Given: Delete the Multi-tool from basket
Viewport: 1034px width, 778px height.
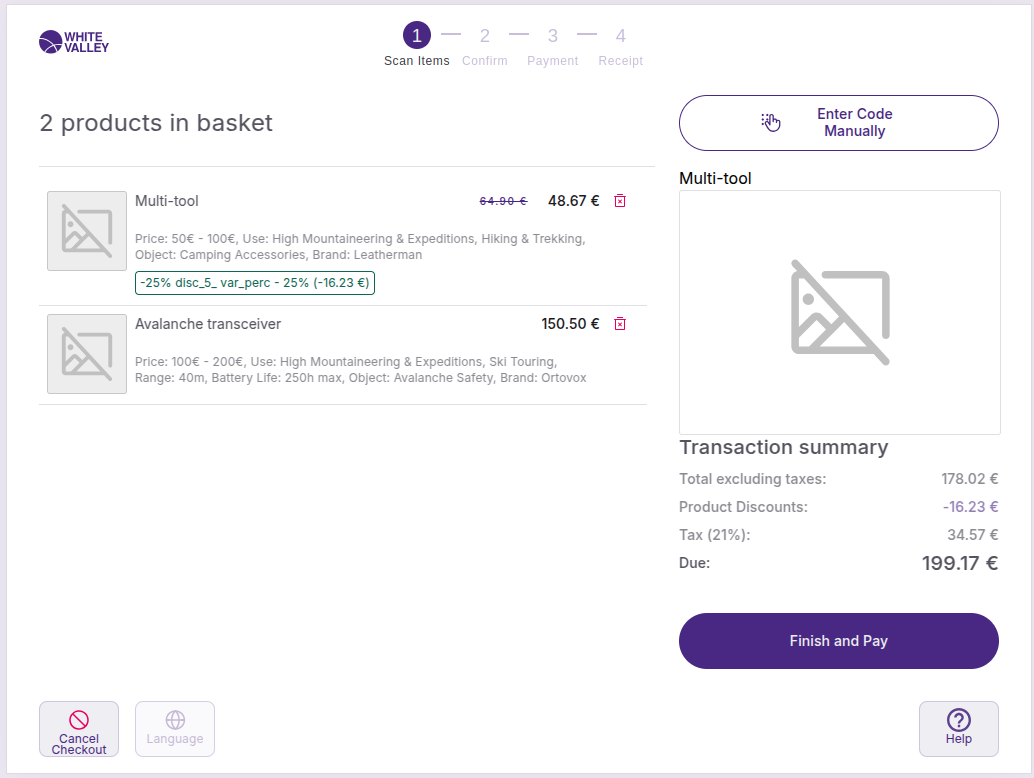Looking at the screenshot, I should (x=620, y=201).
